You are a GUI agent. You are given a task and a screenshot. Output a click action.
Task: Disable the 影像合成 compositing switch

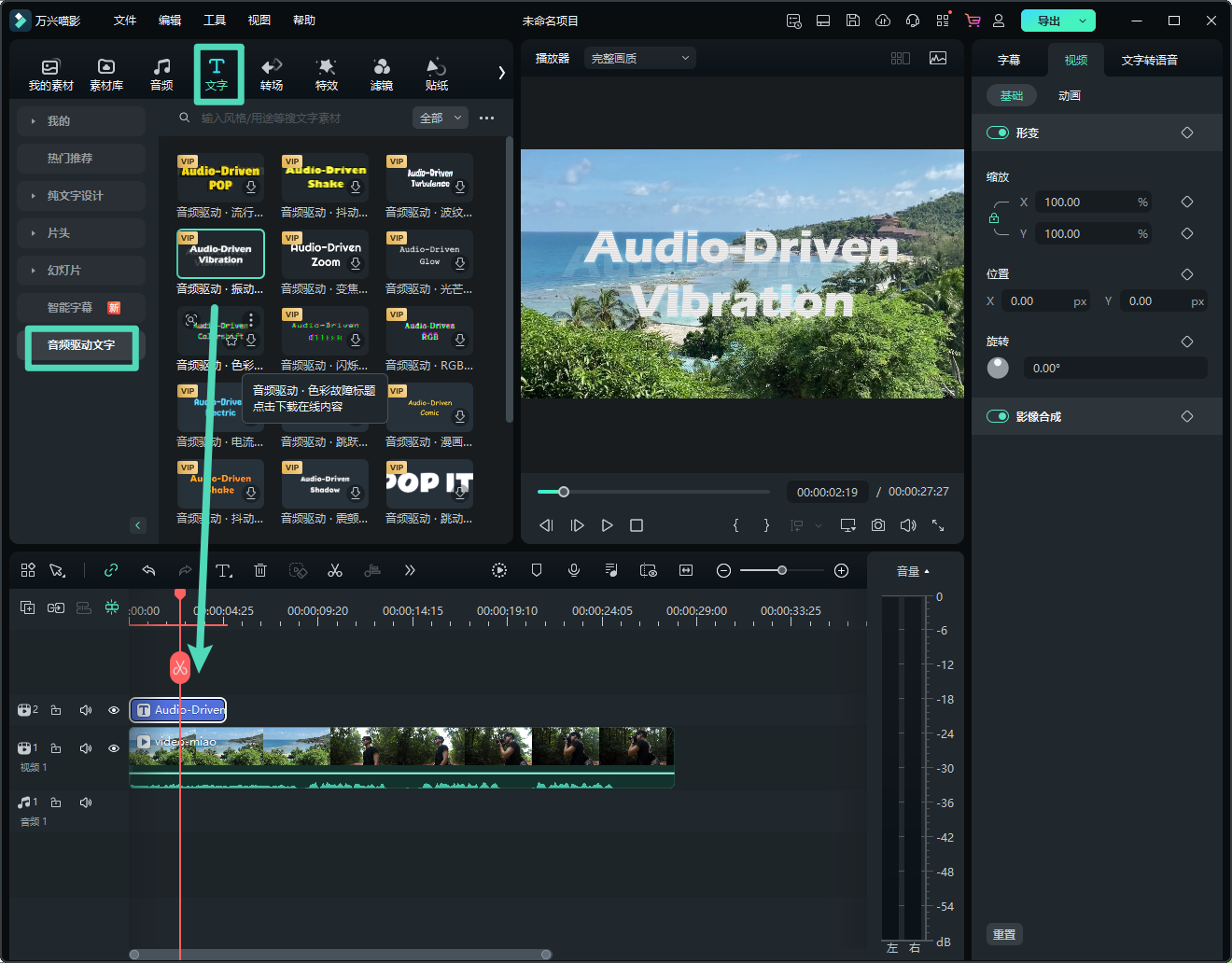[x=998, y=416]
